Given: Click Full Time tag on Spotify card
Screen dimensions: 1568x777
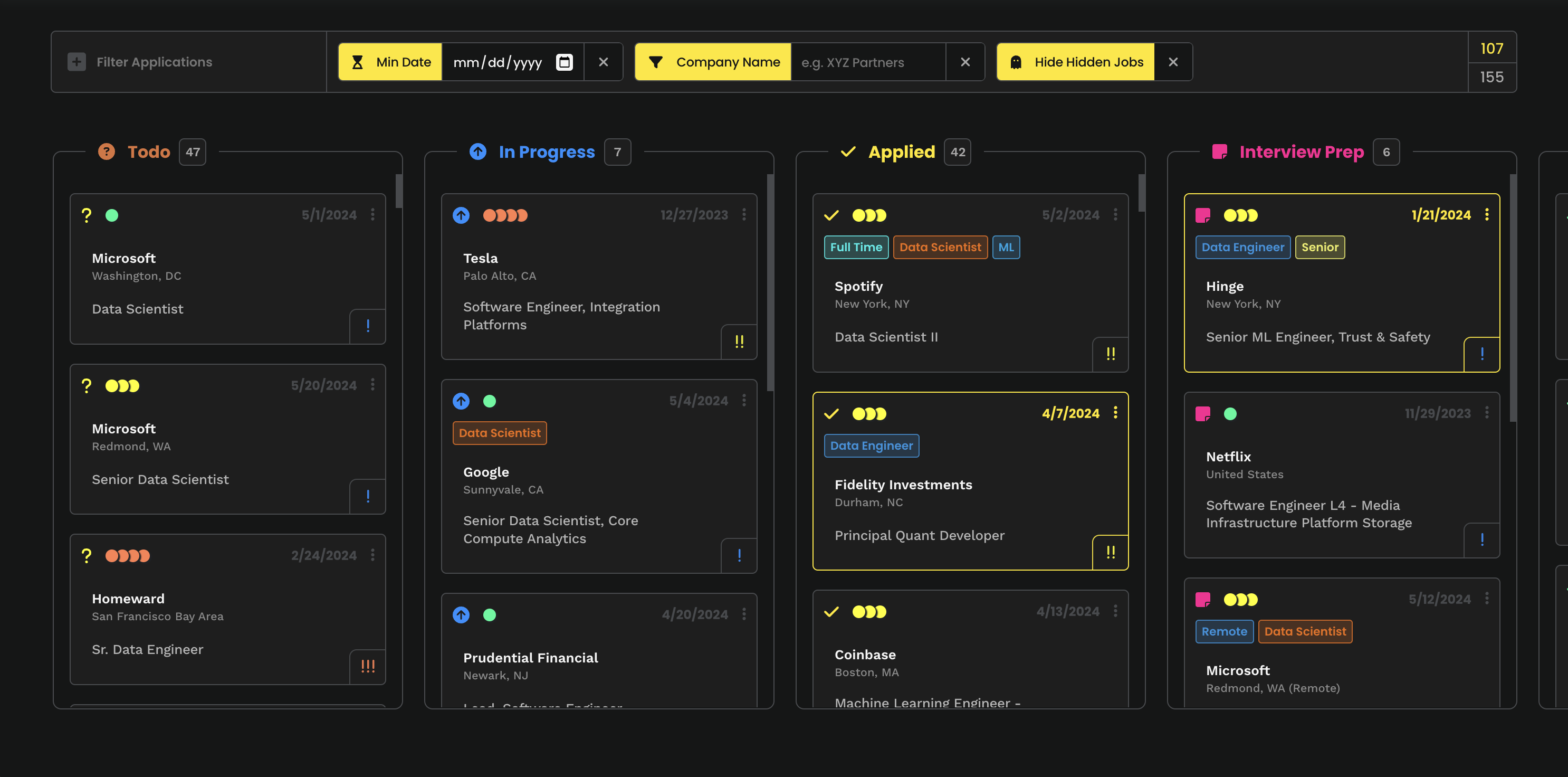Looking at the screenshot, I should (856, 247).
